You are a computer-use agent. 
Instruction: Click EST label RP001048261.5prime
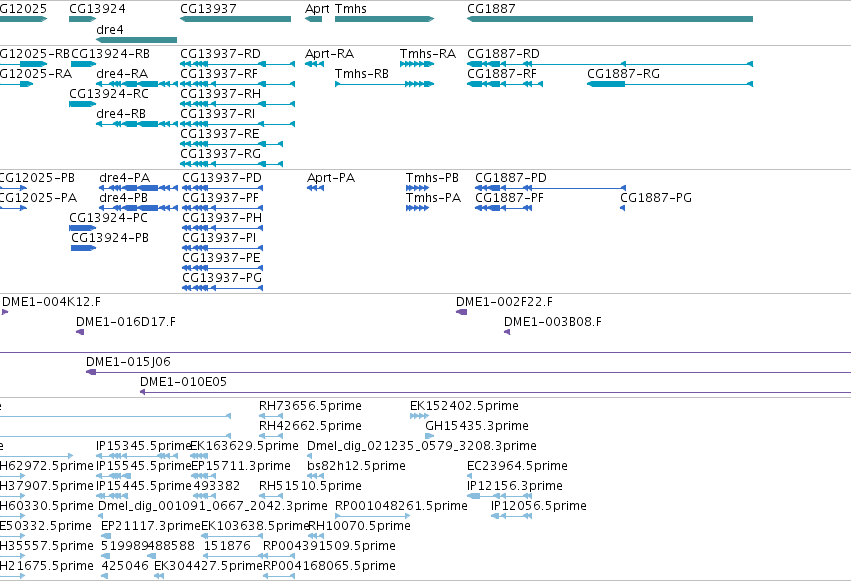click(402, 507)
